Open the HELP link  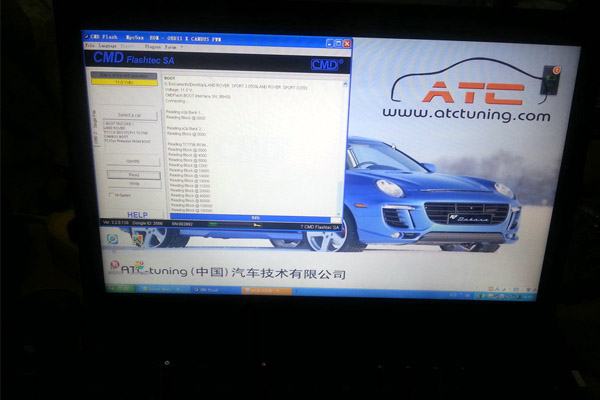coord(137,215)
